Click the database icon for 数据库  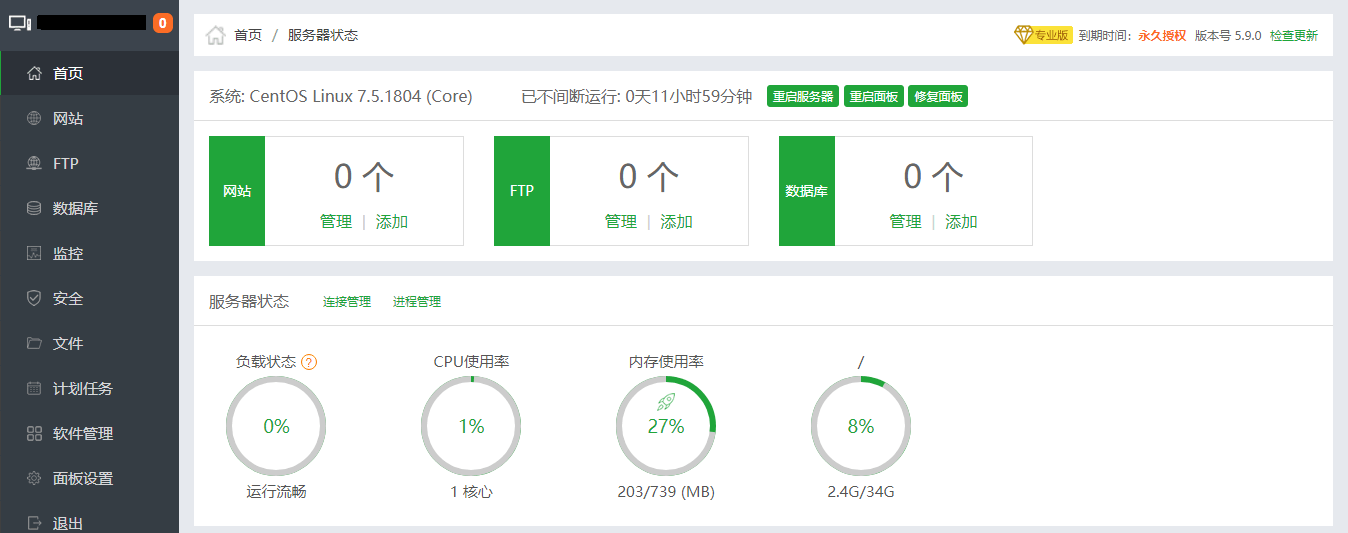point(34,209)
